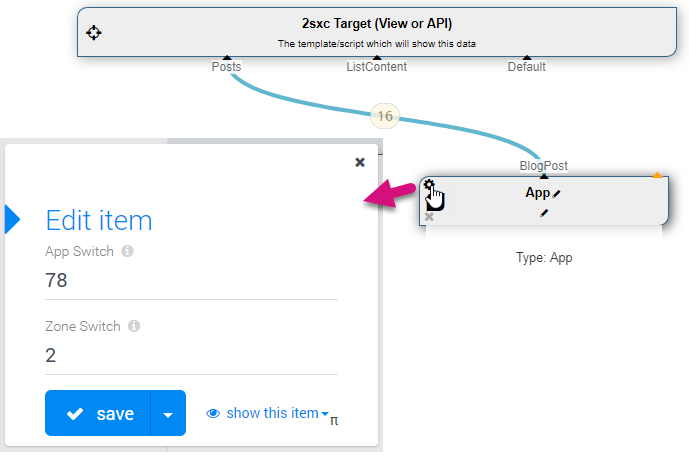Edit the App description pencil icon
689x457 pixels.
(544, 213)
